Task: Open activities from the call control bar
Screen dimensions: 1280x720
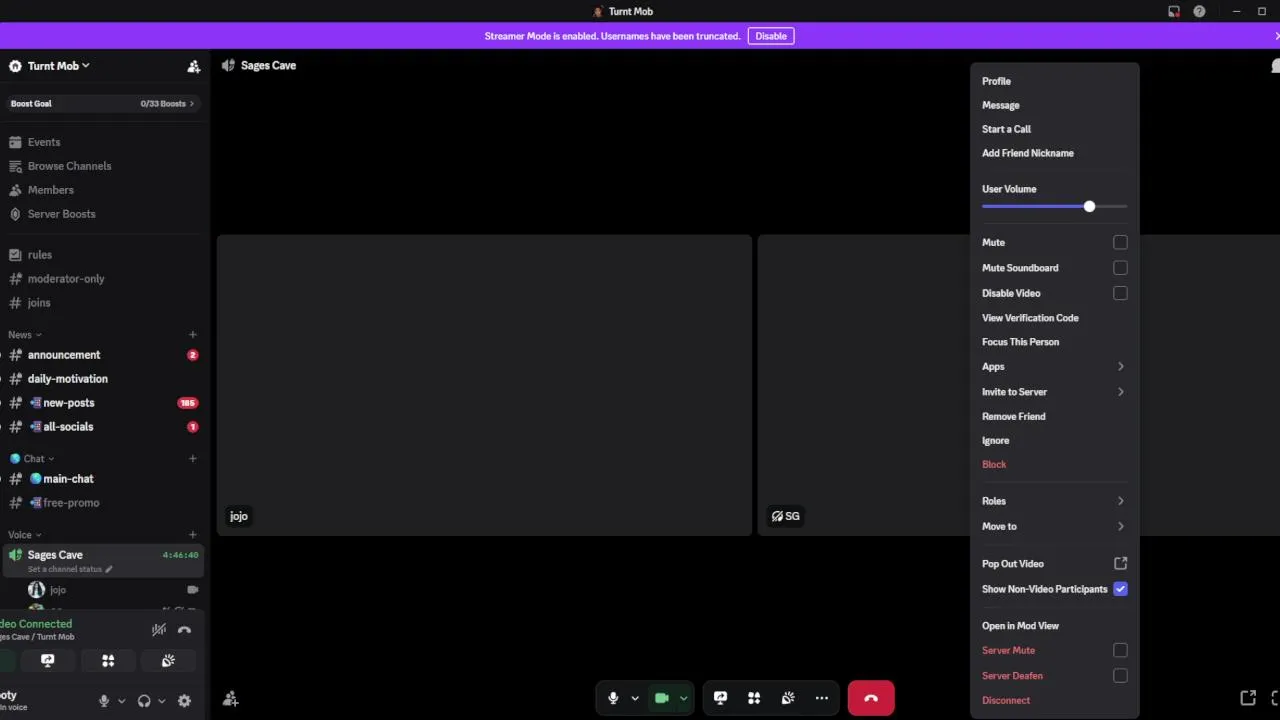Action: coord(754,698)
